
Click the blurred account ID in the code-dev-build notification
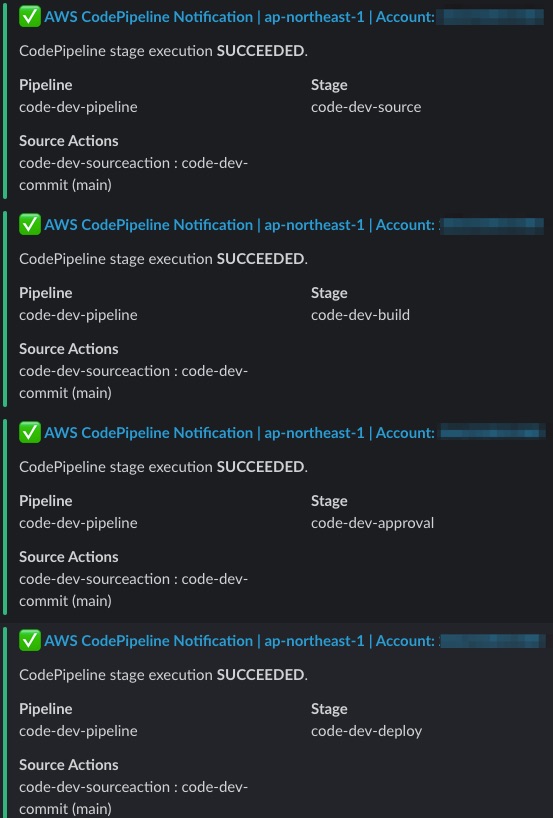(x=492, y=225)
